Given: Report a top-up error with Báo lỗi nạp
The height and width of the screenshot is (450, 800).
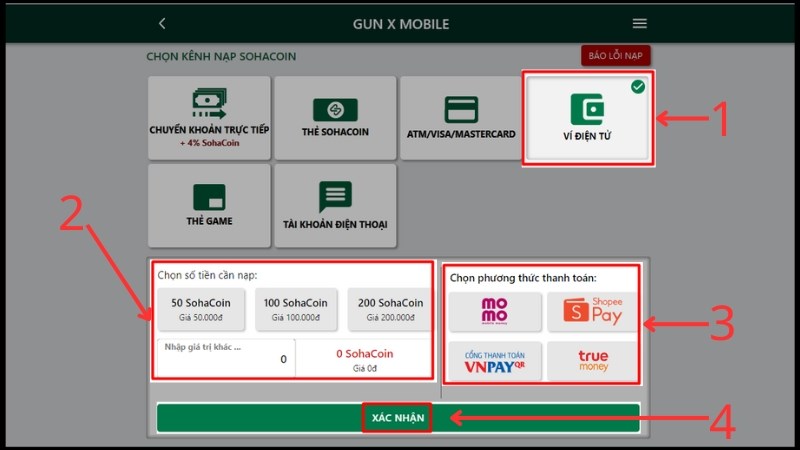Looking at the screenshot, I should coord(615,56).
